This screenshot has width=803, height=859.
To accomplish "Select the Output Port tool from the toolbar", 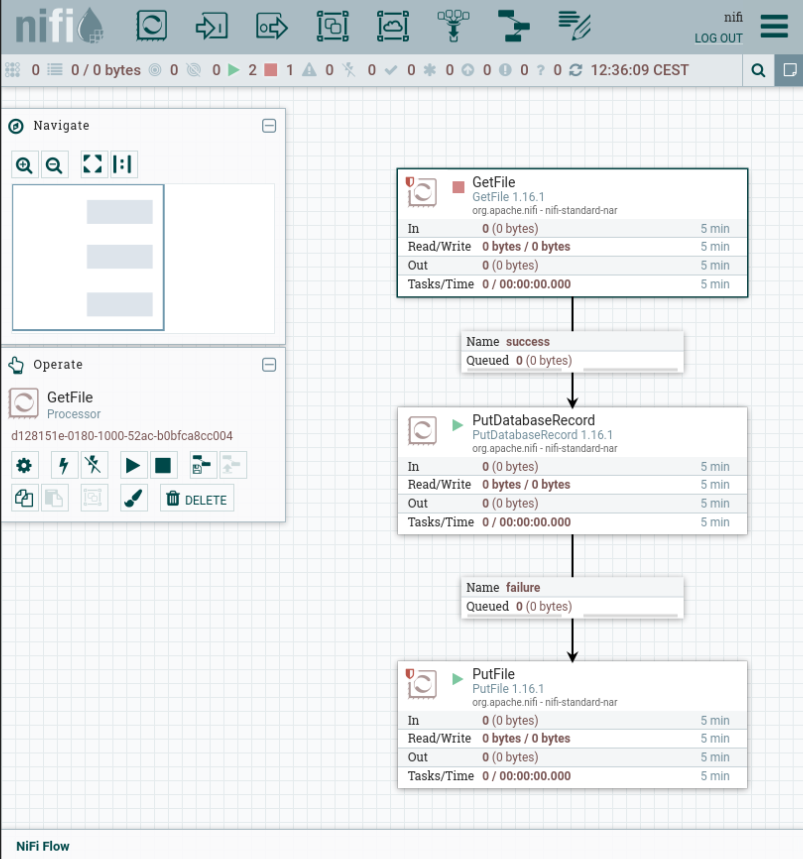I will [271, 27].
